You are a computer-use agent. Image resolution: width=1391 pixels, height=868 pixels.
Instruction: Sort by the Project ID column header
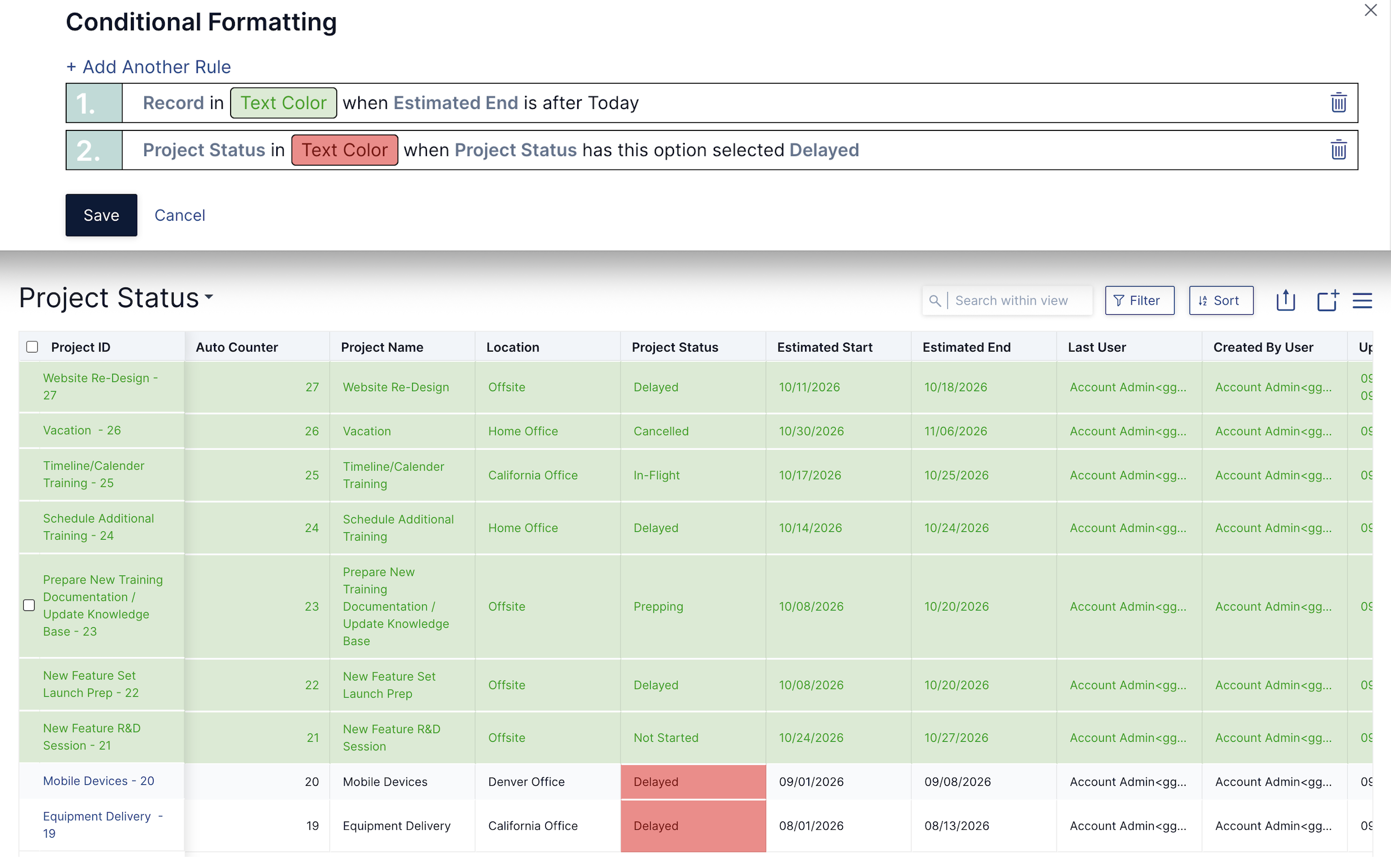(81, 347)
